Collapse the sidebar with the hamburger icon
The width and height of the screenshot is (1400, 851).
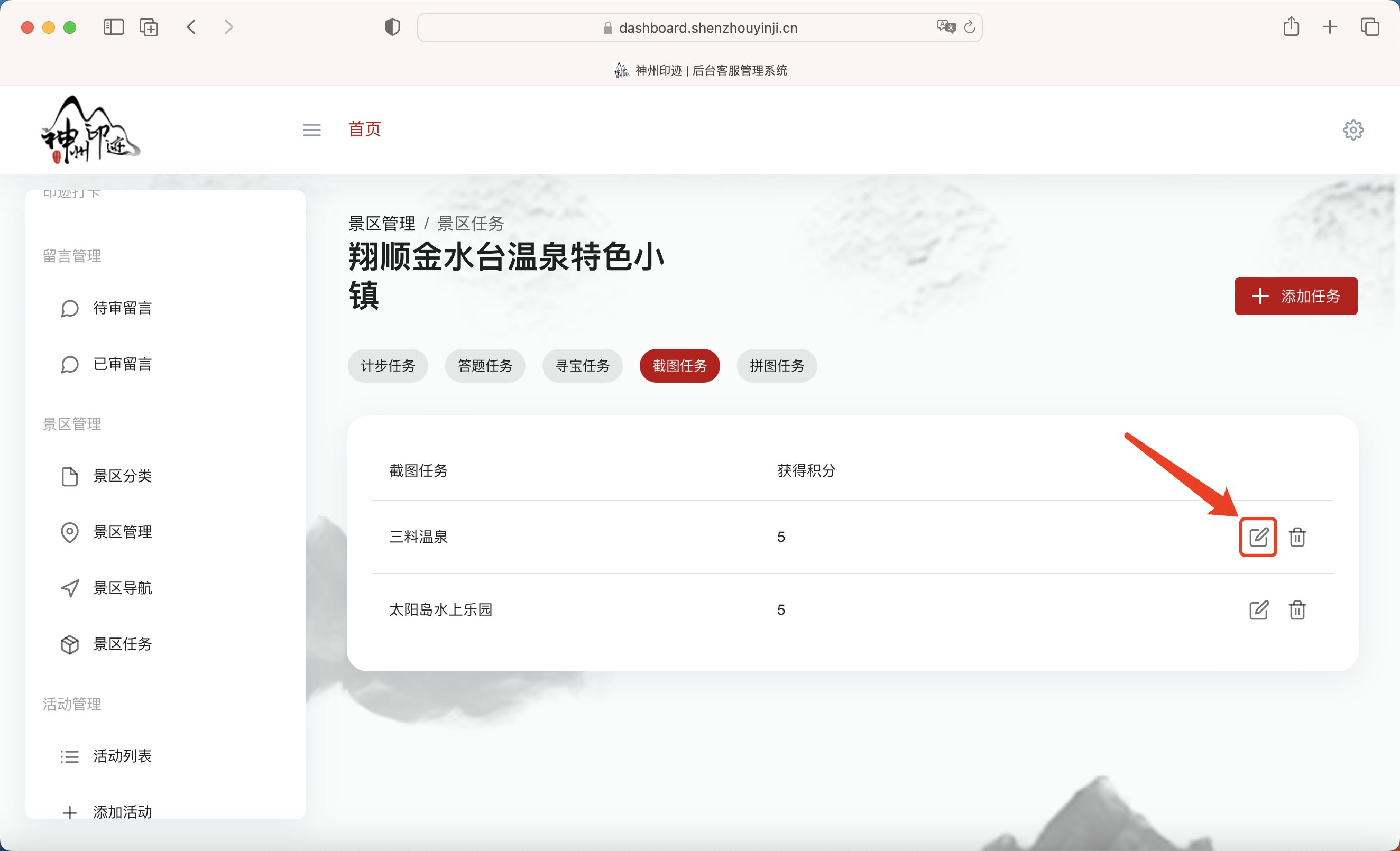click(311, 129)
